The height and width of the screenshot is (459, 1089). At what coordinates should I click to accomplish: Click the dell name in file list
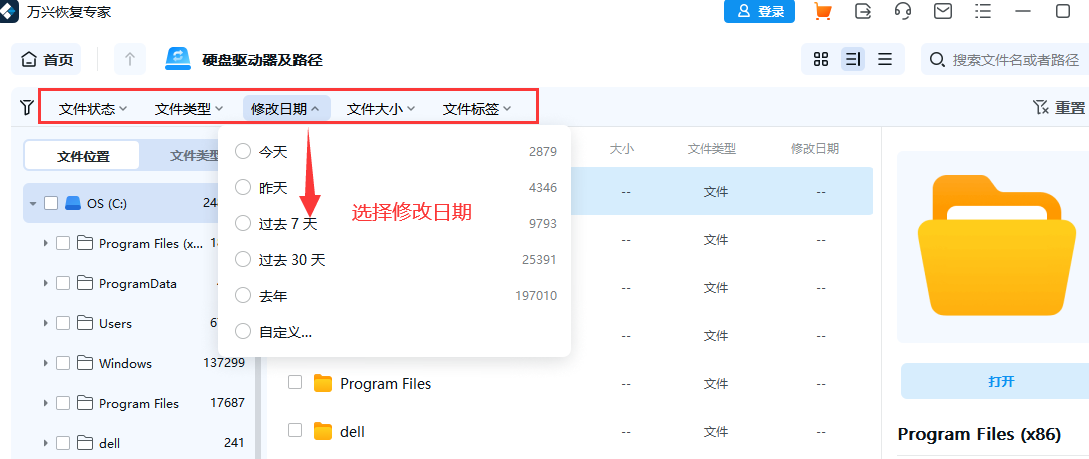click(353, 431)
